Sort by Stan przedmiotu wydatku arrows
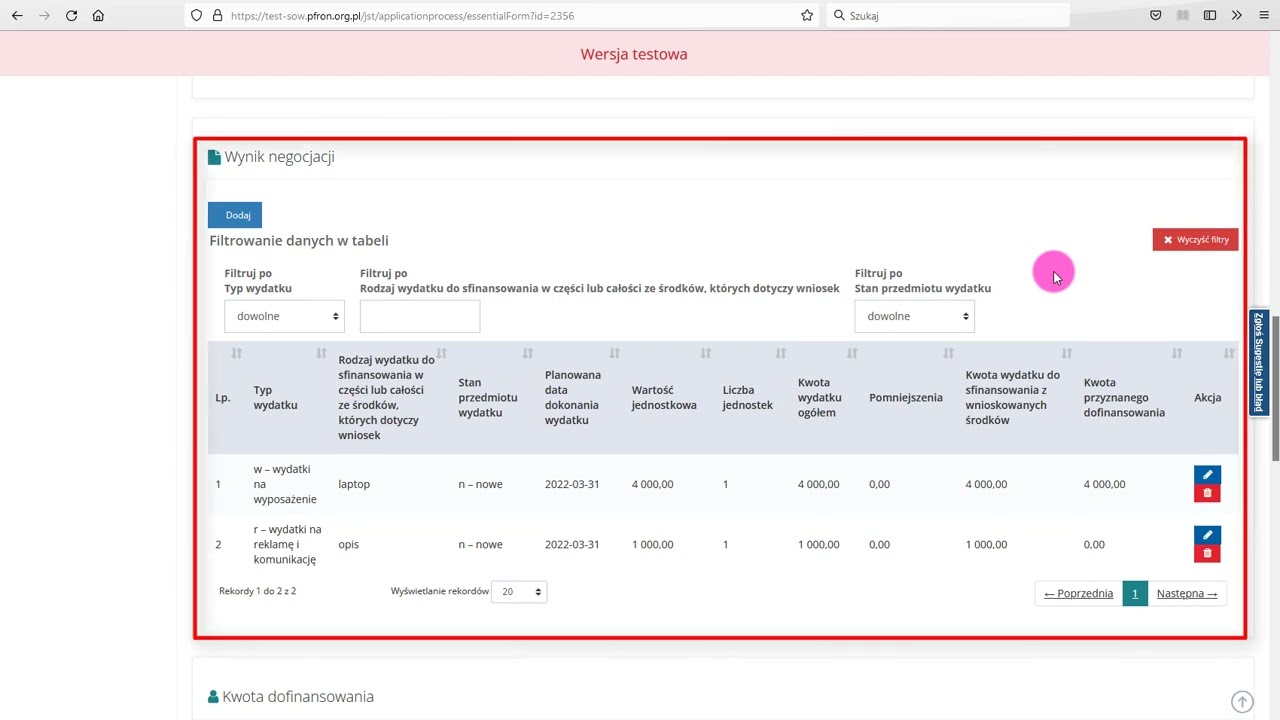1280x720 pixels. [x=527, y=353]
